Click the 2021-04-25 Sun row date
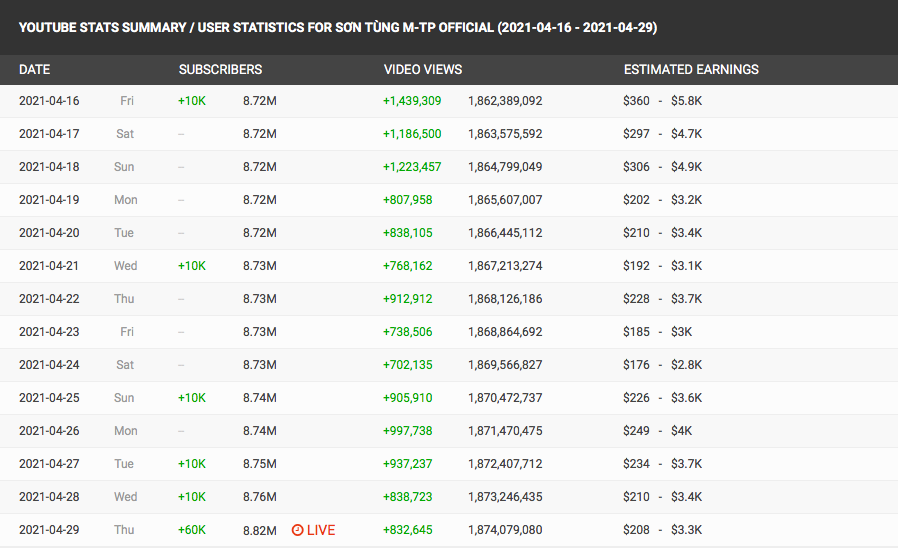Viewport: 898px width, 548px height. pyautogui.click(x=49, y=398)
